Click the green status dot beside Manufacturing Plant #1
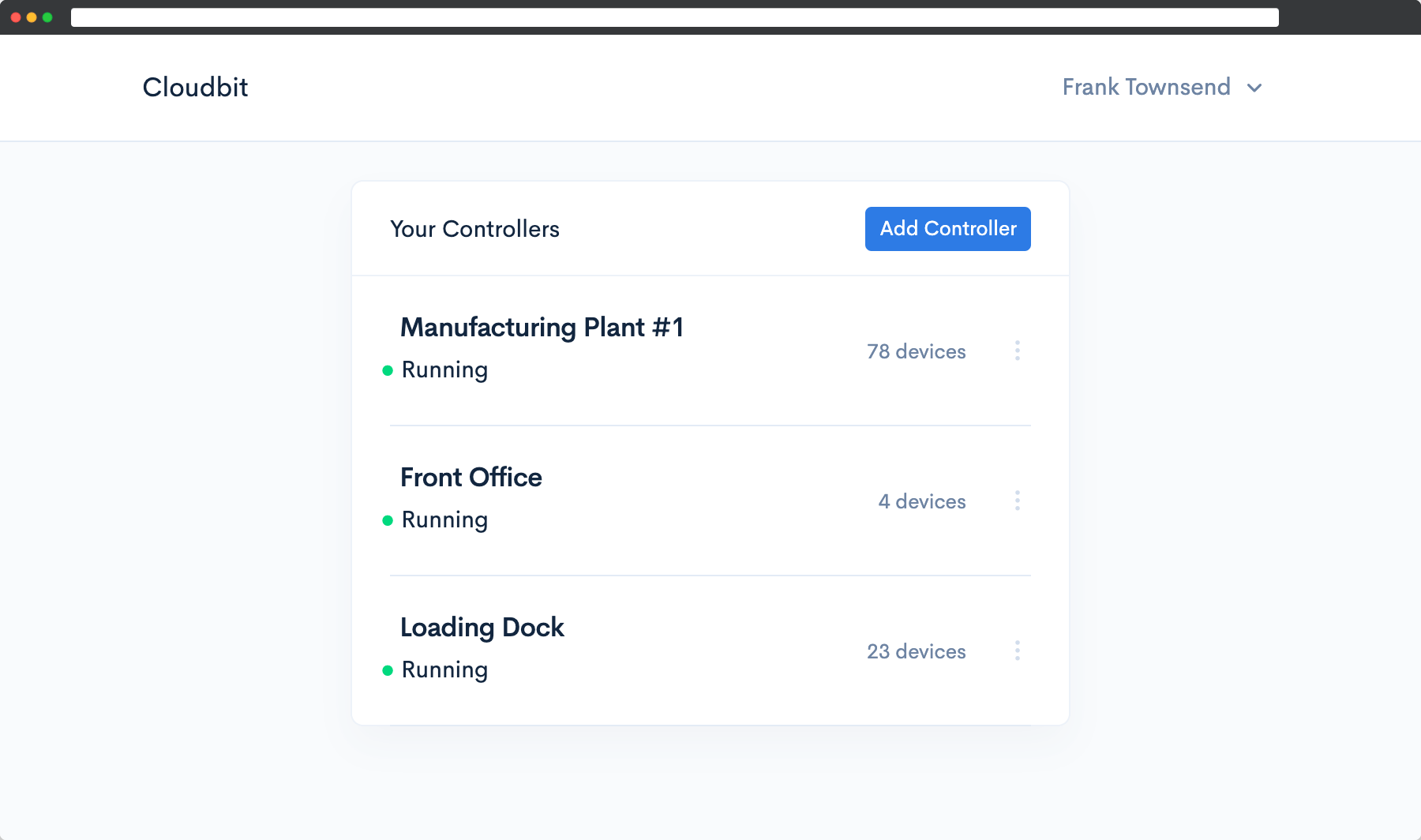Screen dimensions: 1421x840 click(388, 369)
